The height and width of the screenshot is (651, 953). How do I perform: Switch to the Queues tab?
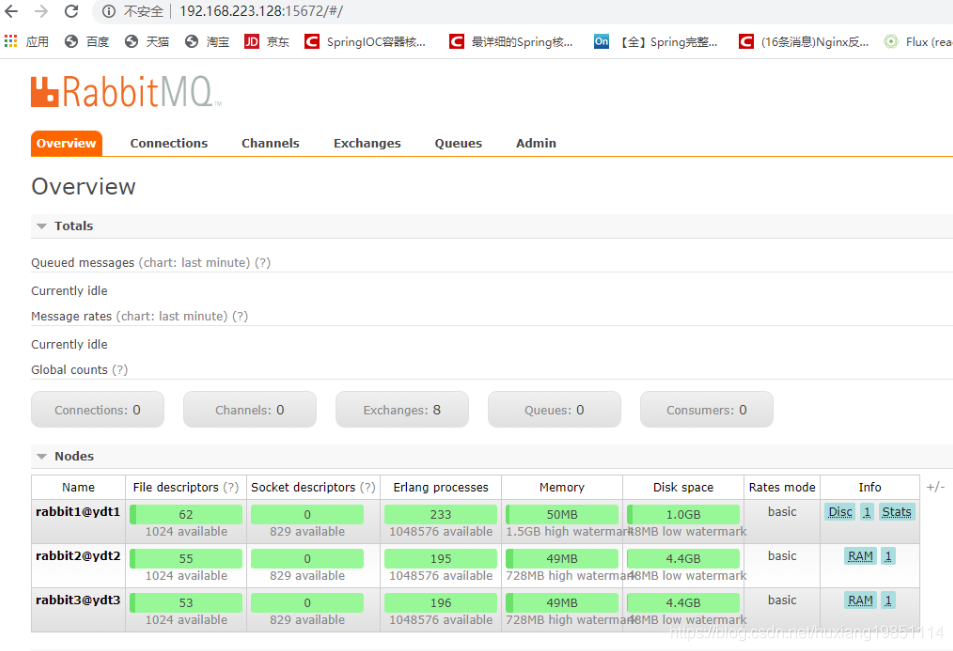[x=458, y=143]
